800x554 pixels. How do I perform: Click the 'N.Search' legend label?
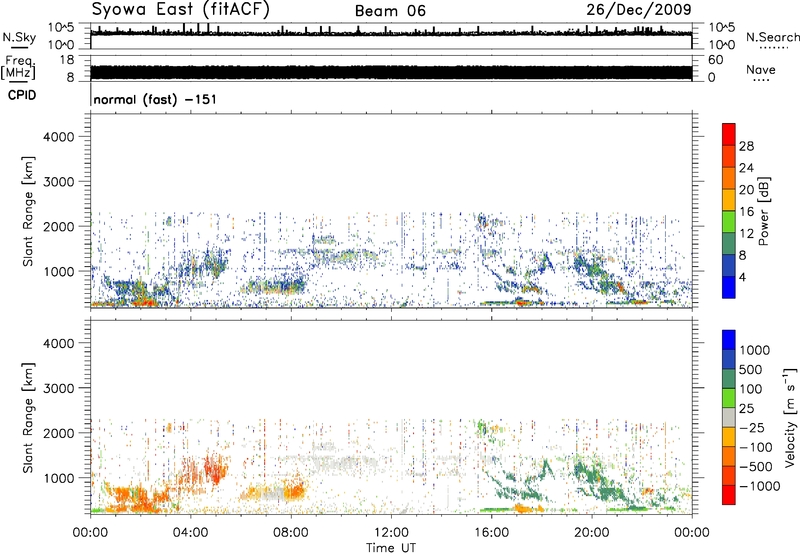772,37
